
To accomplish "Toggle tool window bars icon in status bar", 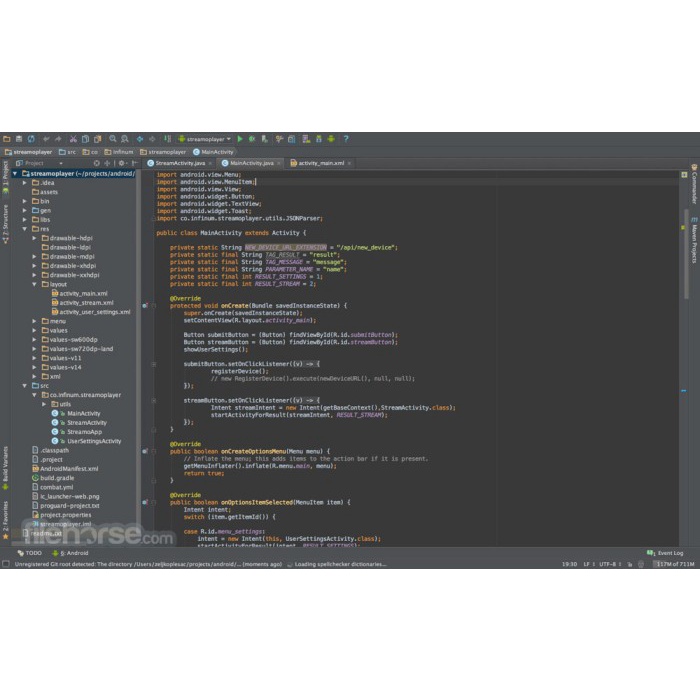I will click(x=6, y=564).
